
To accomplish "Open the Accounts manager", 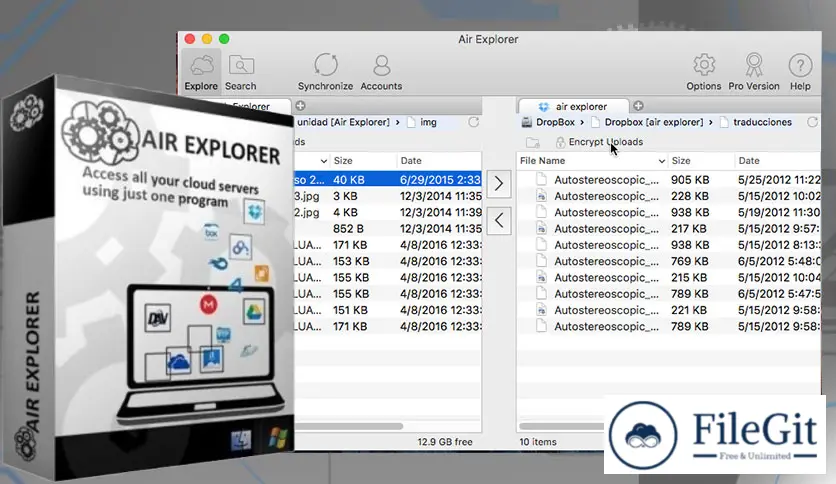I will point(381,72).
